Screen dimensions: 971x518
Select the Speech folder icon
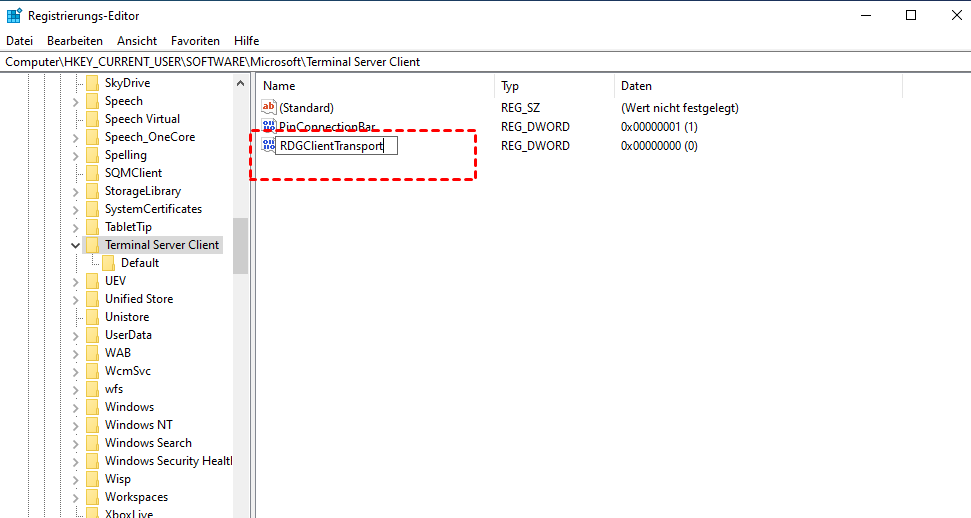[x=92, y=101]
